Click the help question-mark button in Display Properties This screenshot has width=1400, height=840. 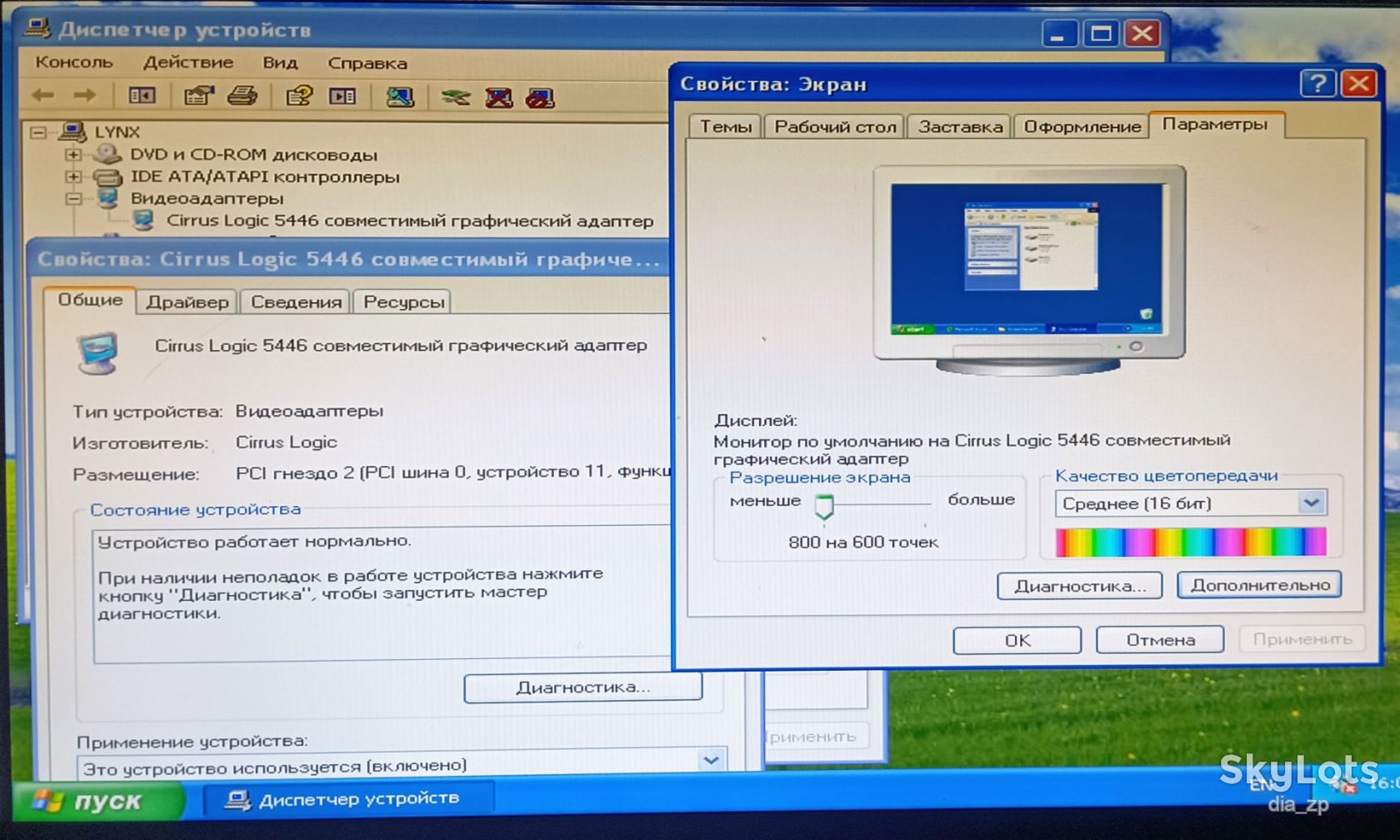(x=1317, y=83)
